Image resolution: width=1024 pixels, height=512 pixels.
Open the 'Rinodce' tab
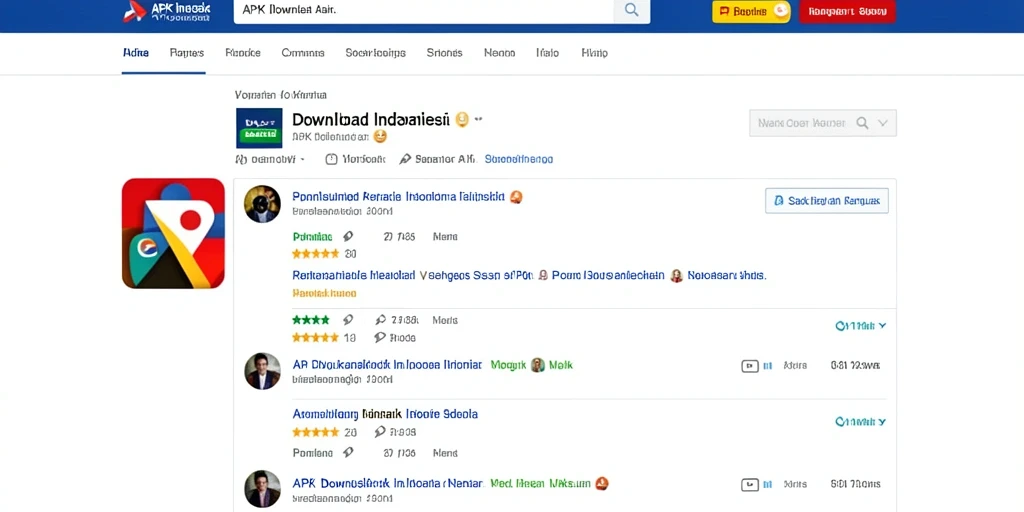click(x=243, y=53)
